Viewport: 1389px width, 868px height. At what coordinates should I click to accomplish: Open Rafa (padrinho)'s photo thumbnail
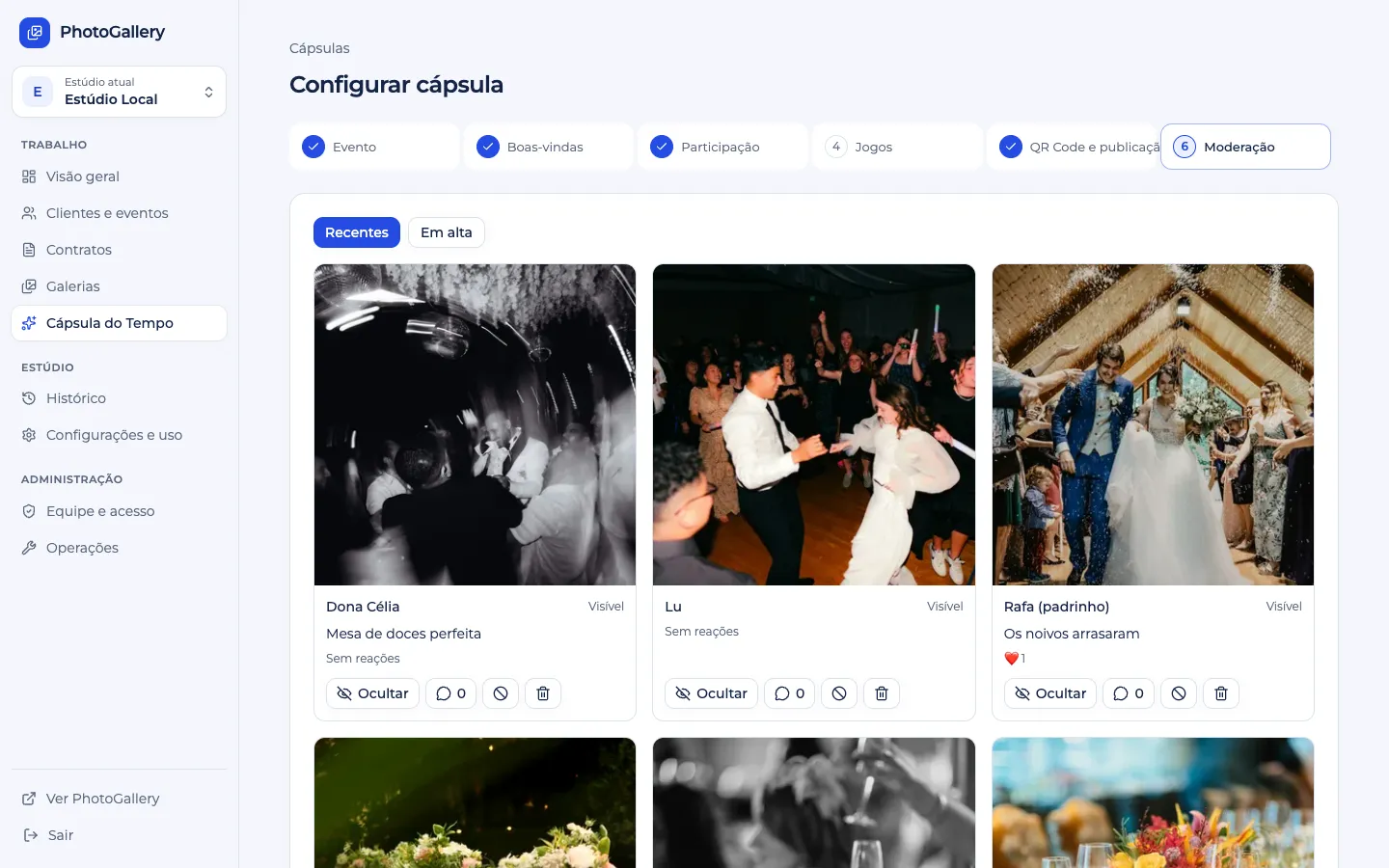tap(1153, 424)
